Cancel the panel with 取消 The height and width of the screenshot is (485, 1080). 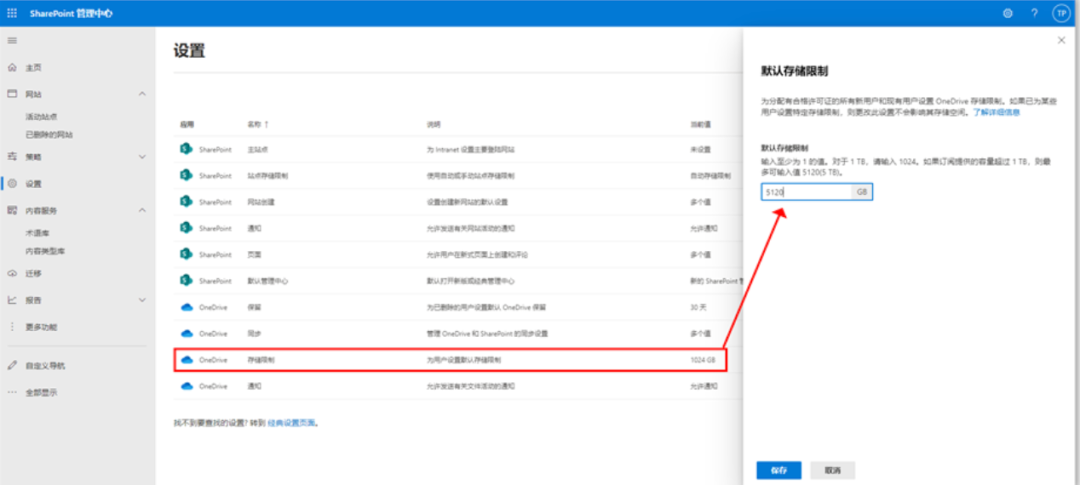coord(833,471)
